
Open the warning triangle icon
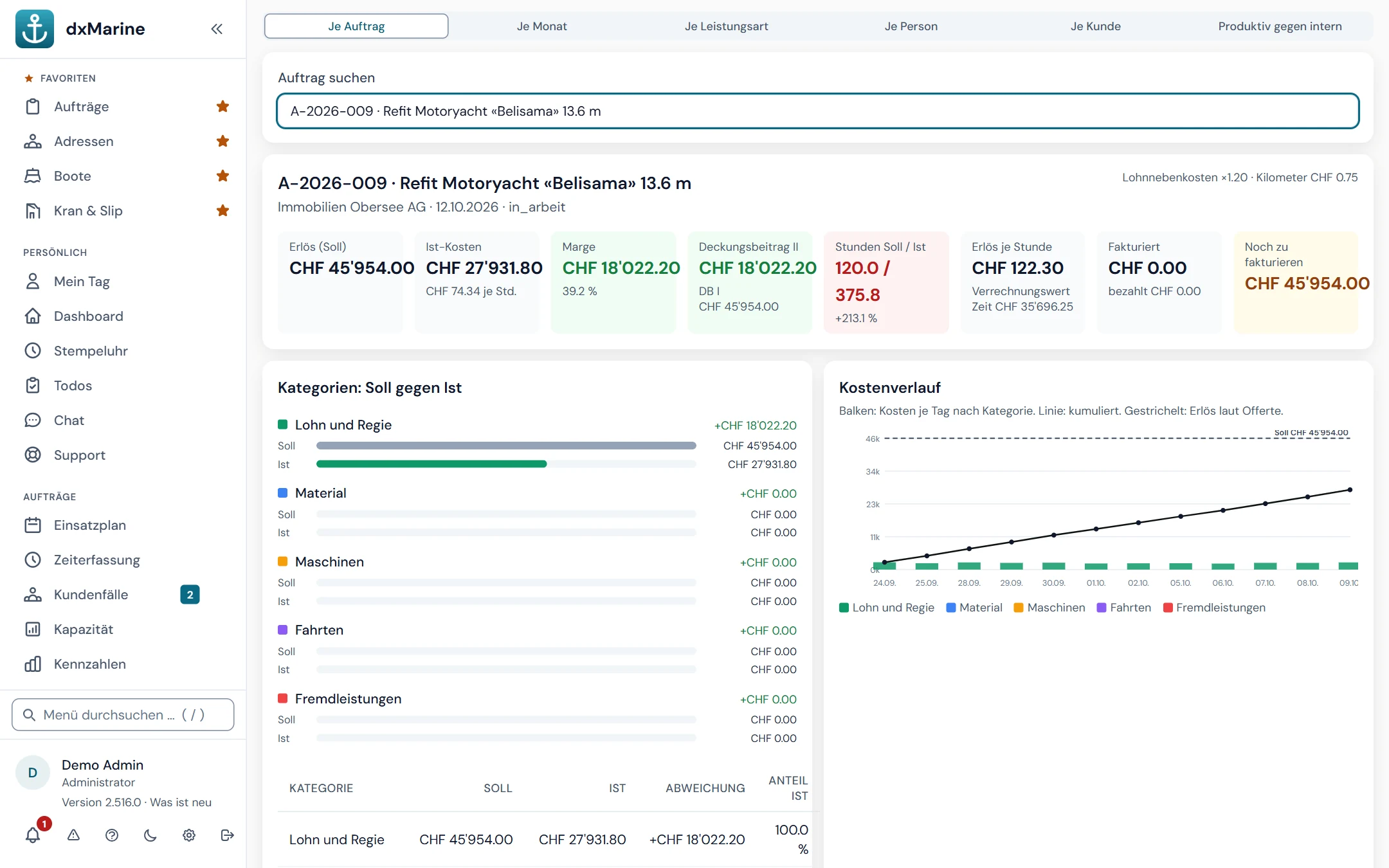pos(73,835)
